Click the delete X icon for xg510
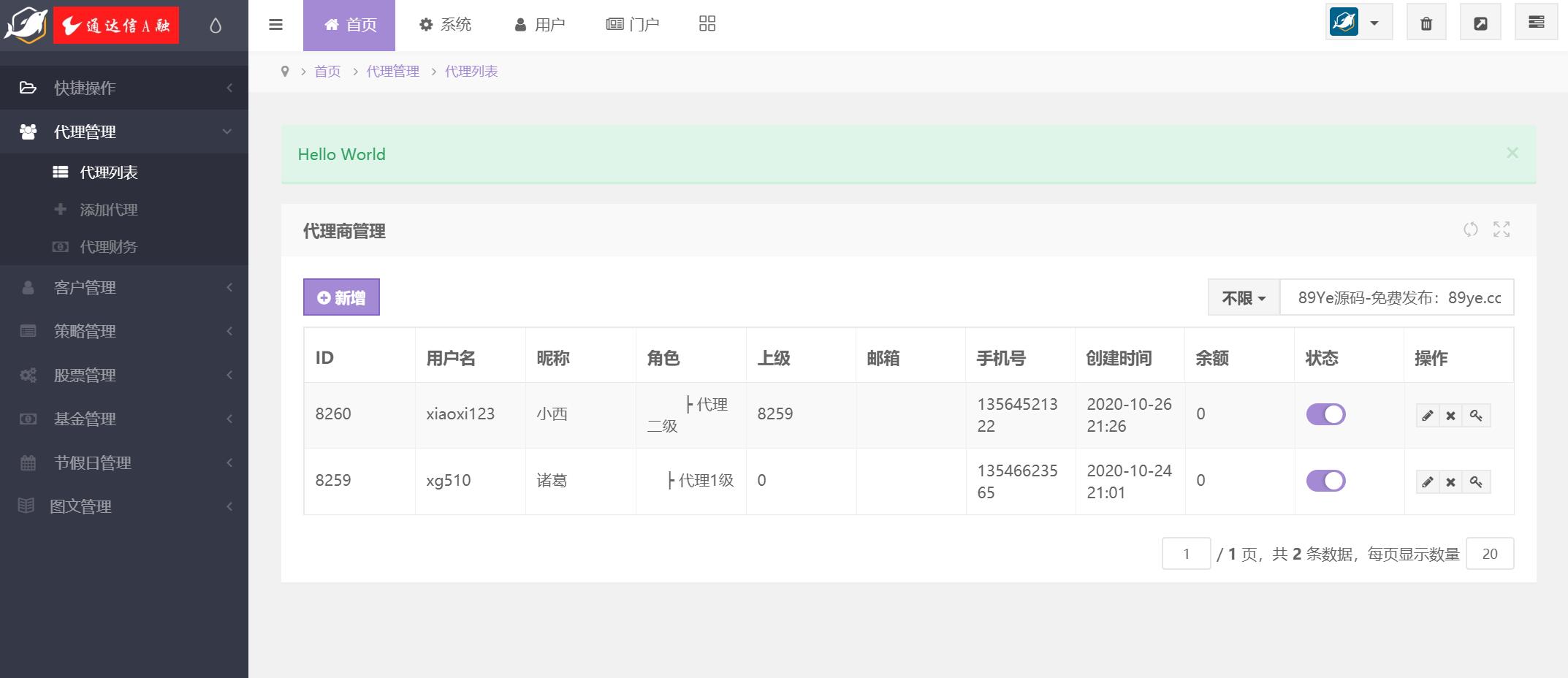The image size is (1568, 678). click(1450, 482)
